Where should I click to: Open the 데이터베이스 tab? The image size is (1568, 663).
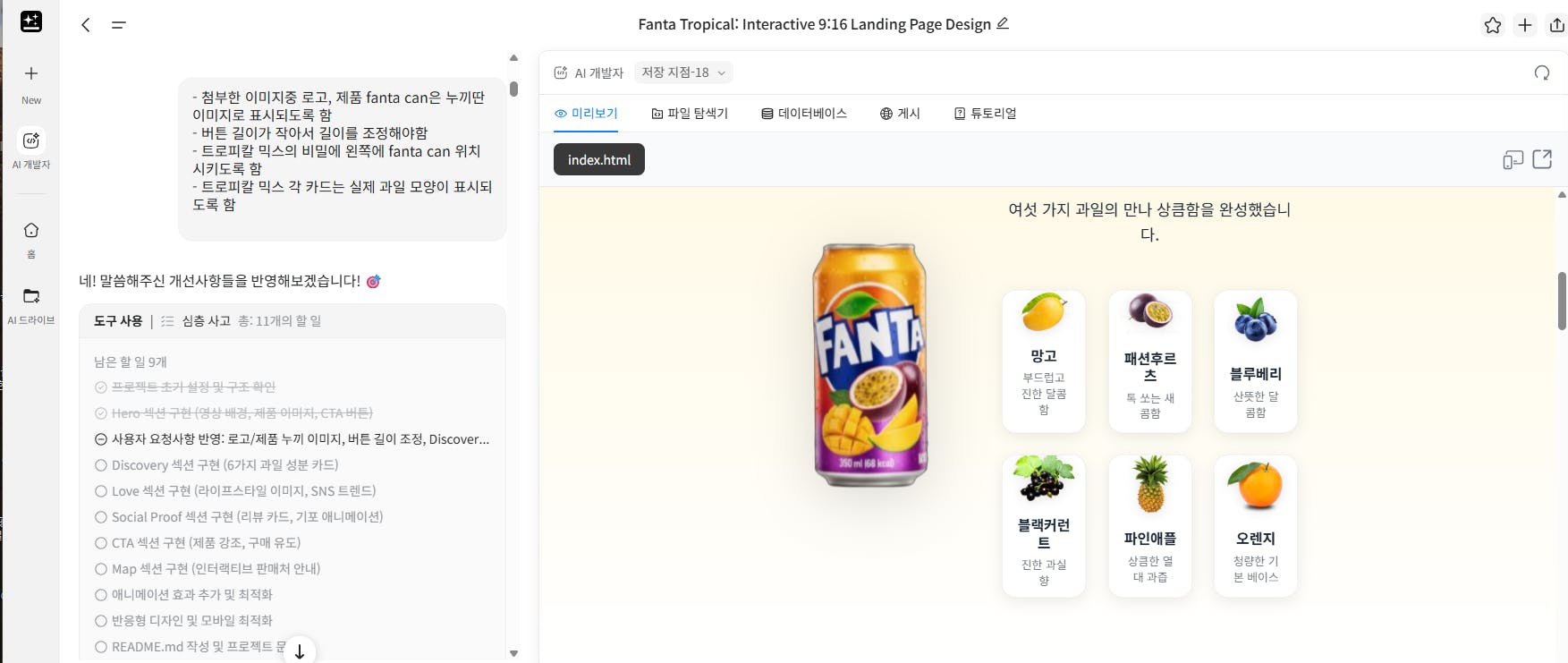[x=804, y=114]
